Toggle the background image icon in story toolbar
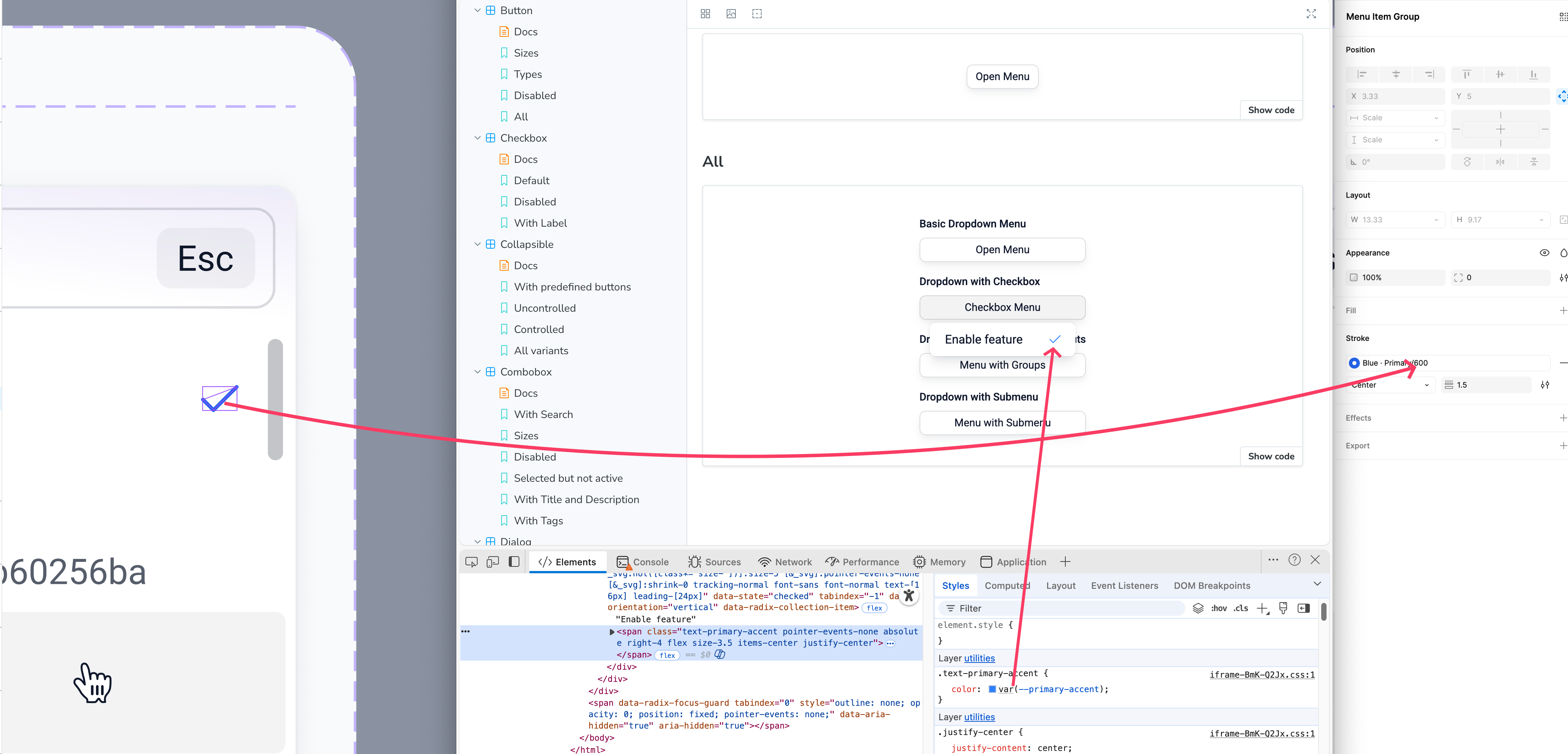Image resolution: width=1568 pixels, height=754 pixels. 731,14
